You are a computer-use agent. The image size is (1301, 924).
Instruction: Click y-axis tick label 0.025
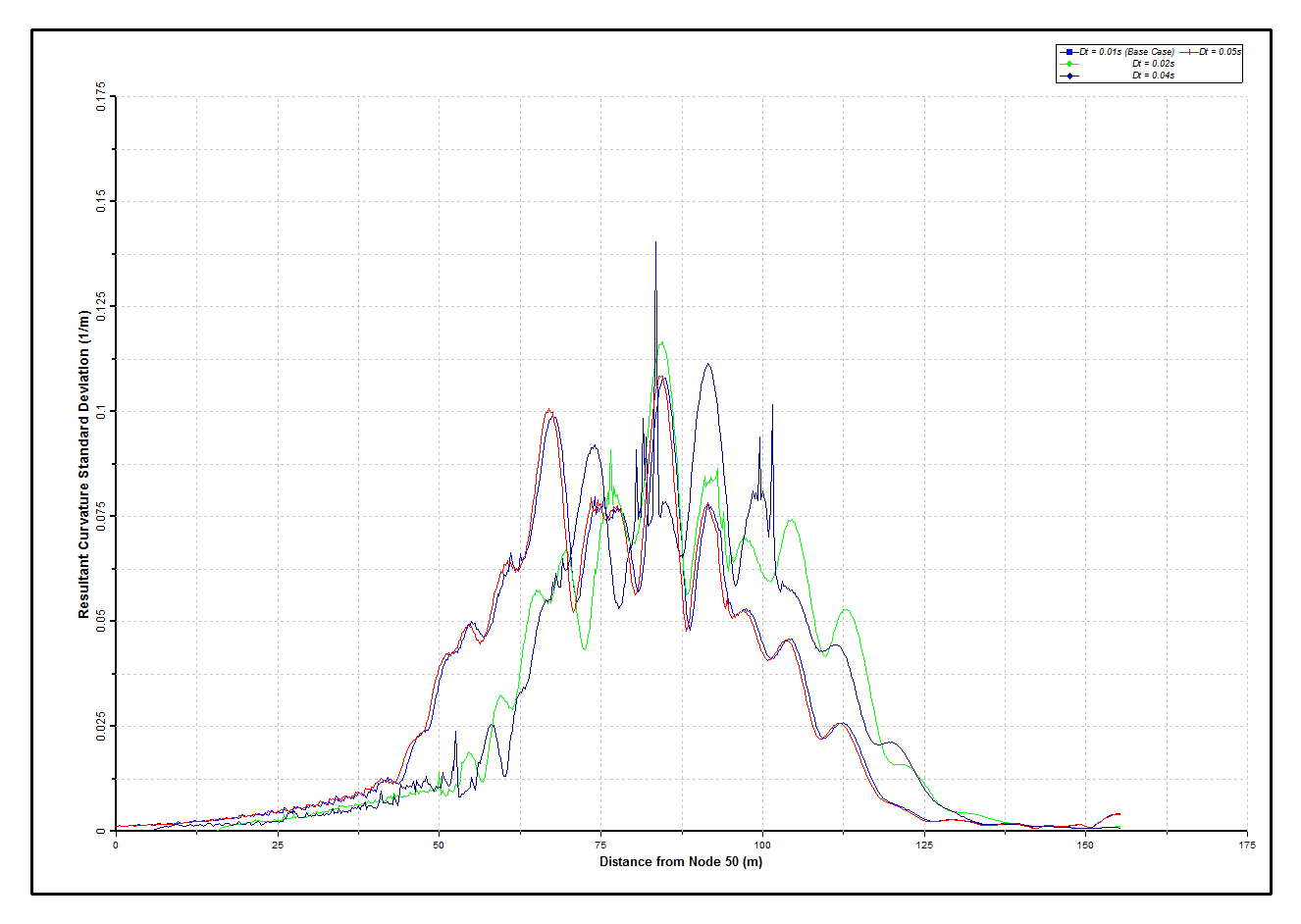pos(101,726)
